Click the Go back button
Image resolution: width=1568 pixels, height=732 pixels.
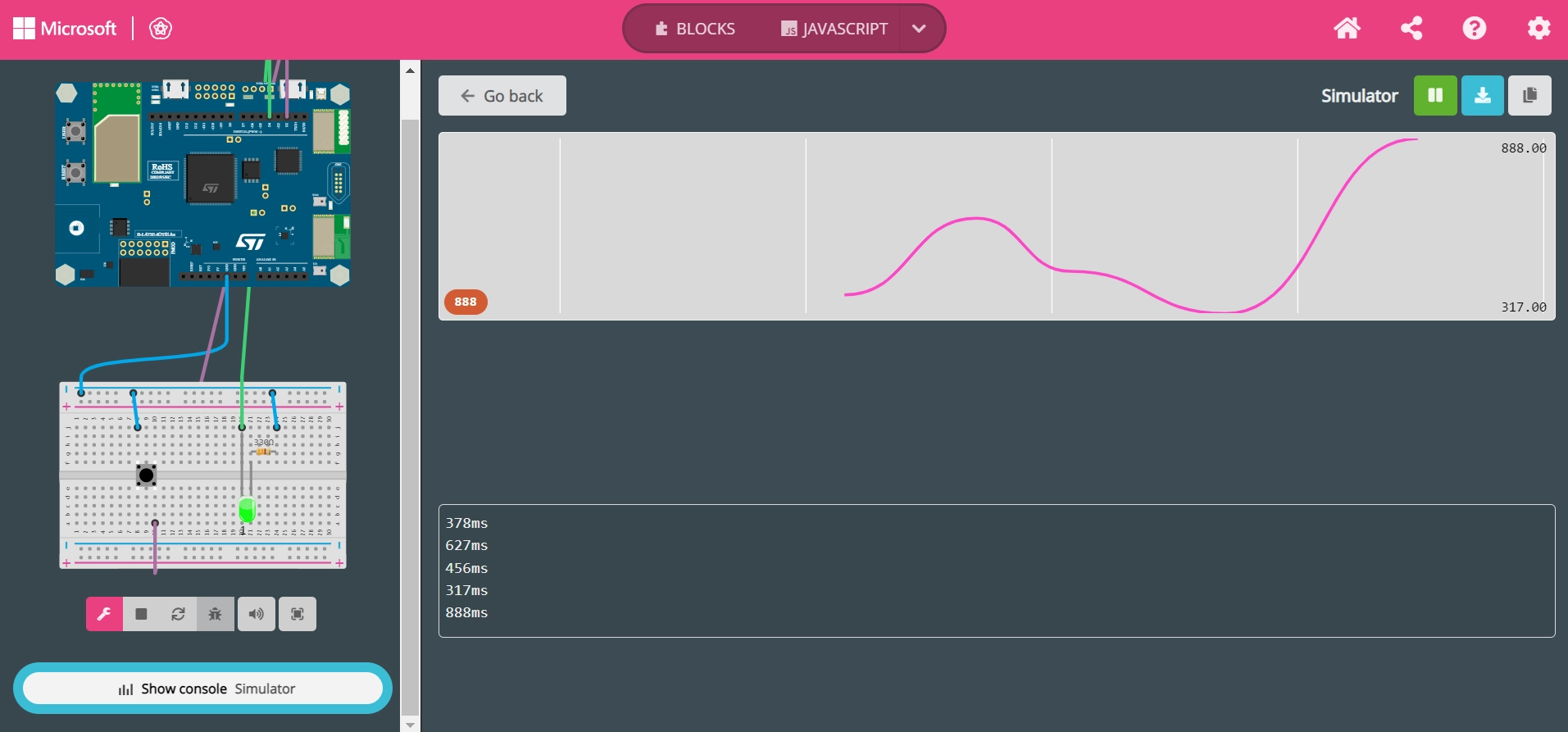502,96
